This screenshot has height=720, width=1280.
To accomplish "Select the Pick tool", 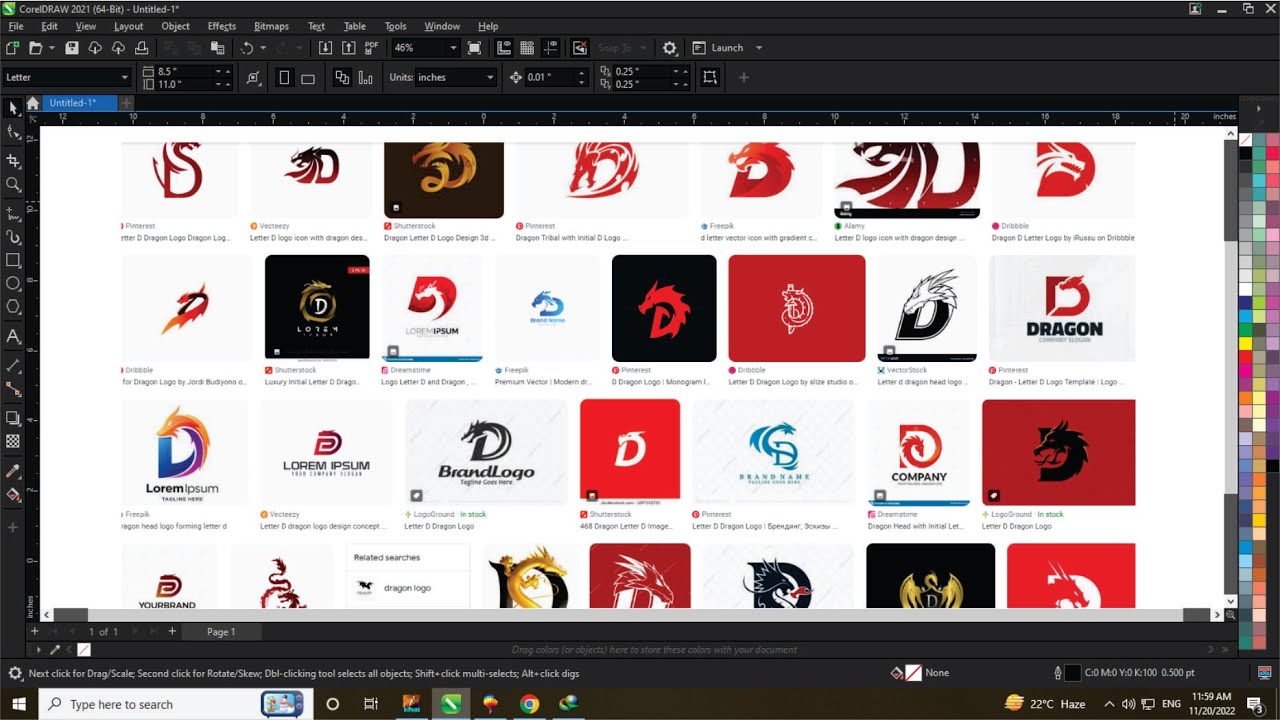I will [13, 107].
